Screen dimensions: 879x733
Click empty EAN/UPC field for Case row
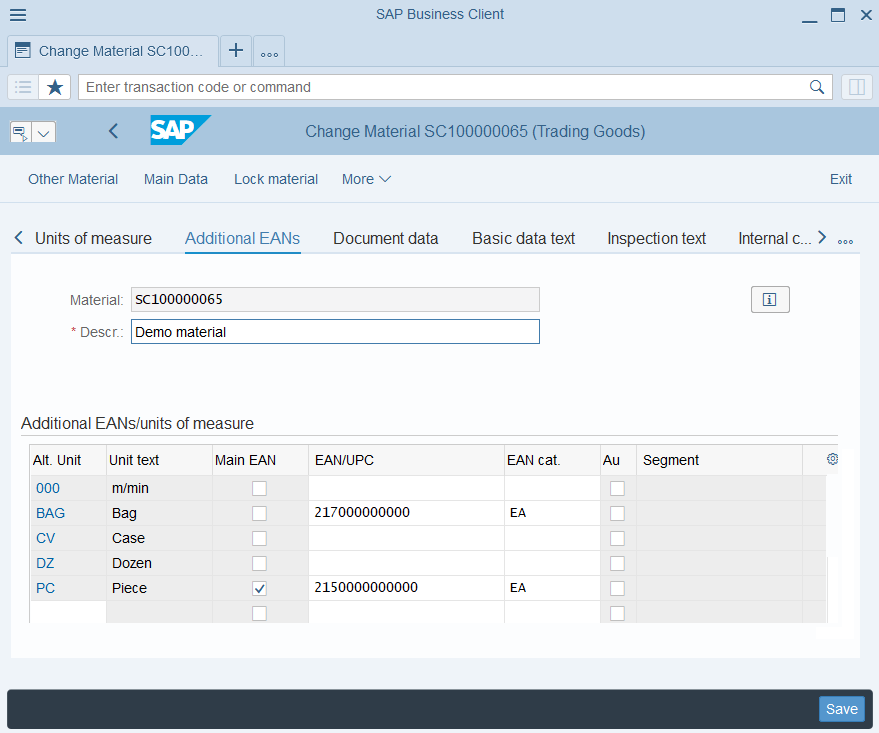[x=406, y=538]
